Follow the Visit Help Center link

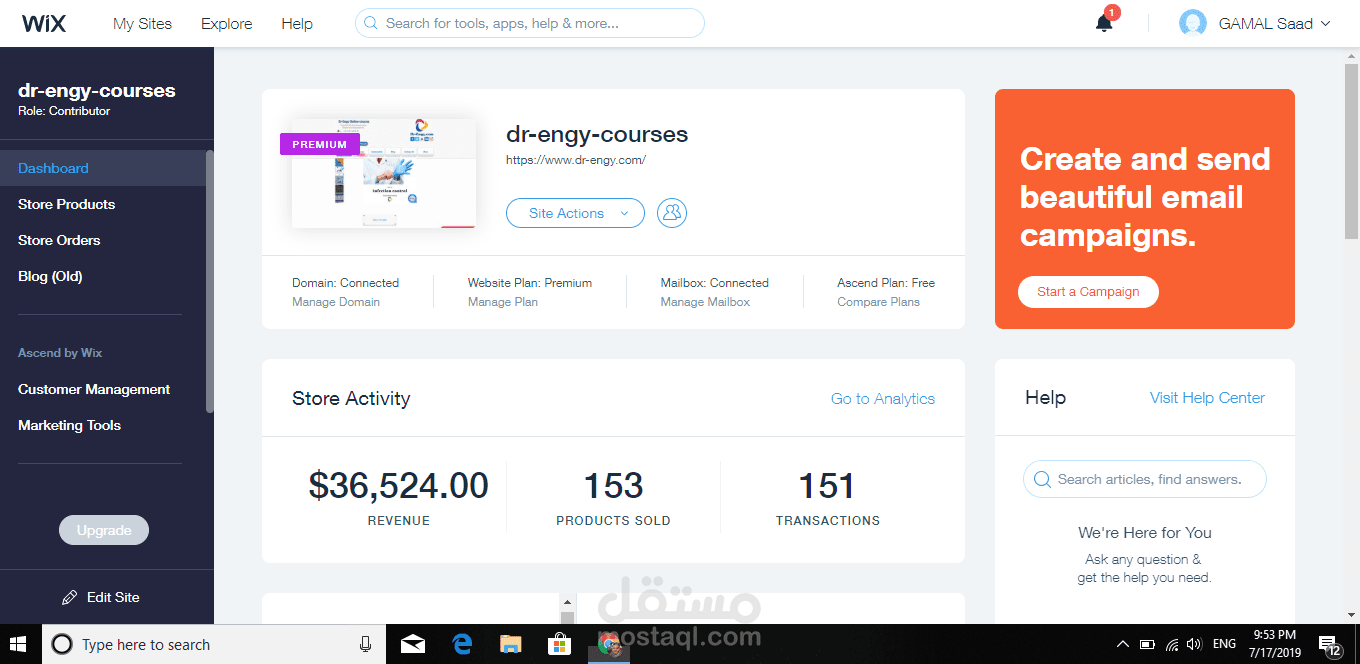(x=1207, y=397)
